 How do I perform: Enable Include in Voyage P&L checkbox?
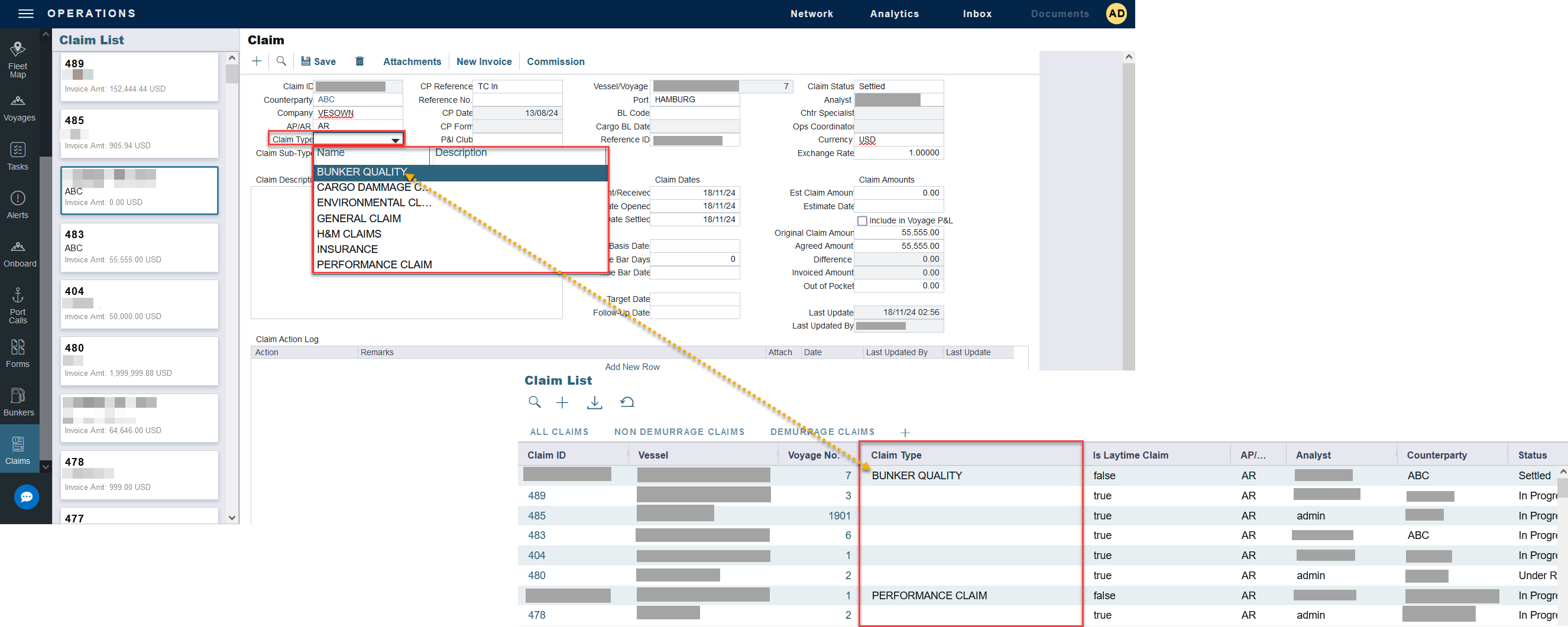[862, 221]
